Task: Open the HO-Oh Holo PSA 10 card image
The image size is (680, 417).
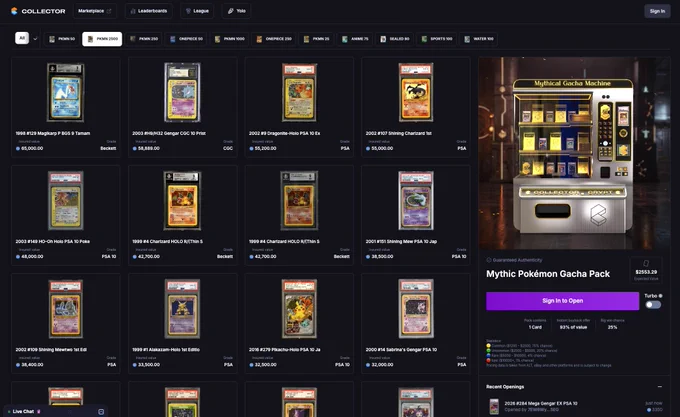Action: [x=65, y=201]
